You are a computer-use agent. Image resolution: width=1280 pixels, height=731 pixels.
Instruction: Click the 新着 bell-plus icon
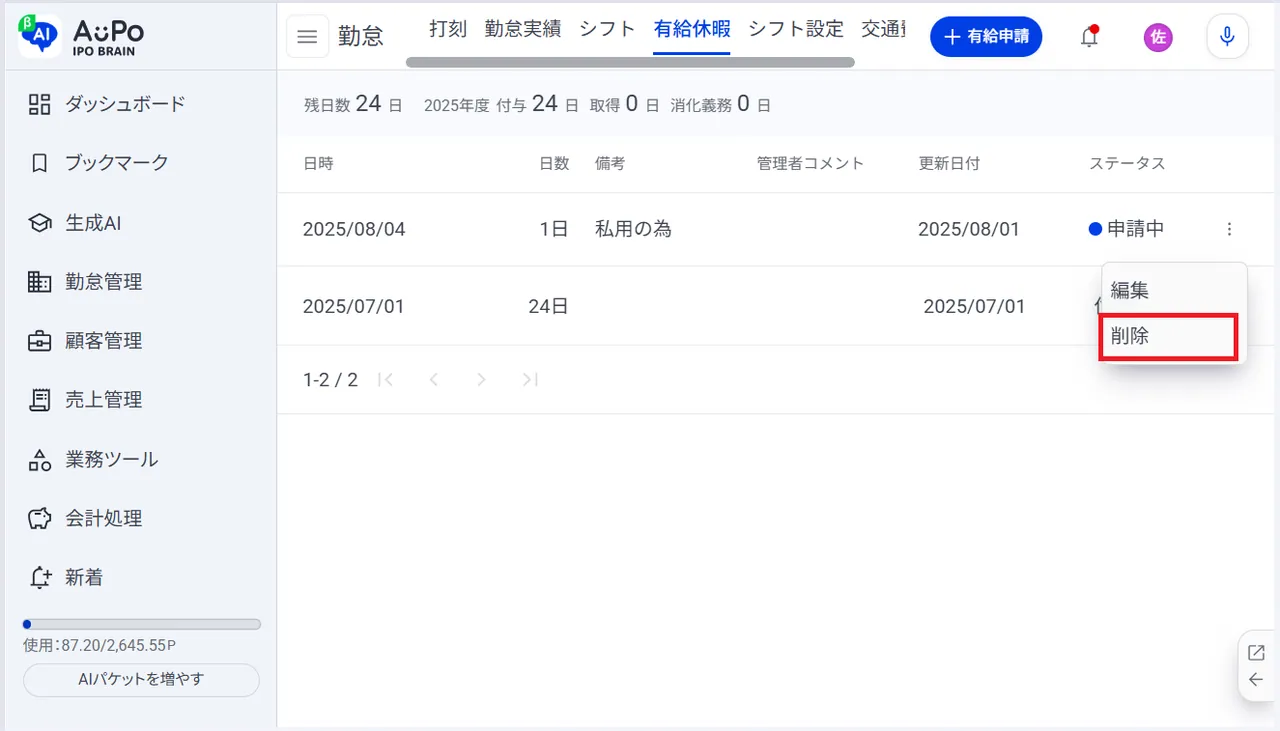click(x=39, y=578)
